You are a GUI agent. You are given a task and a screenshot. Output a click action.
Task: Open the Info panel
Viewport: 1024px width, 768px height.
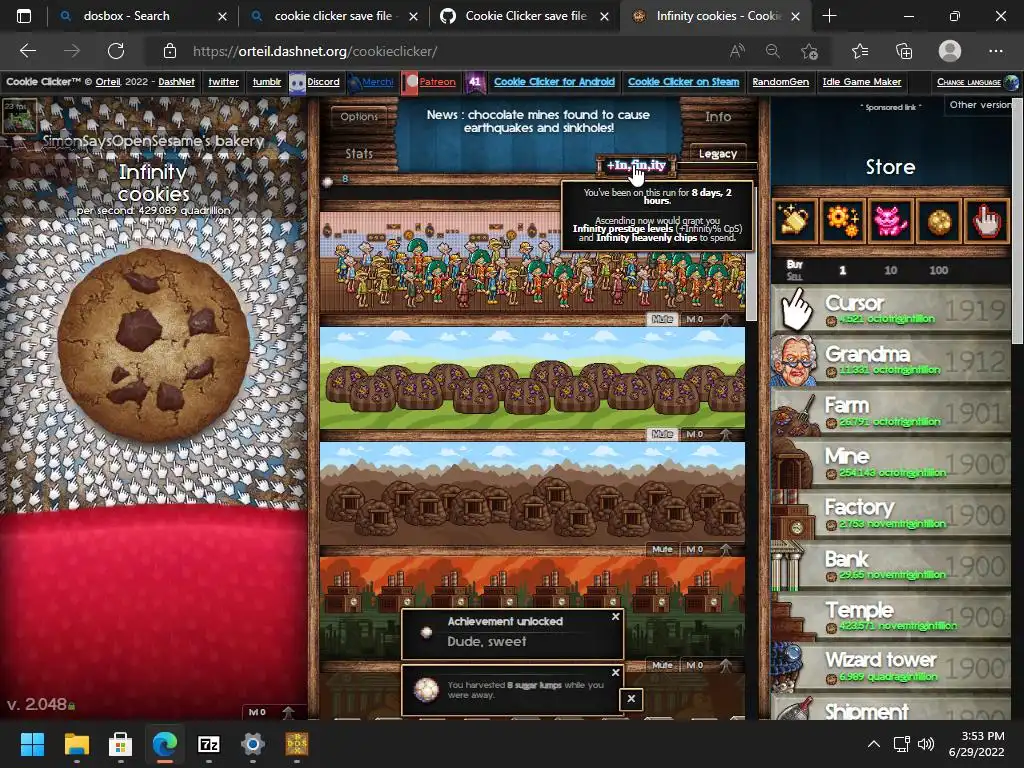click(x=718, y=116)
